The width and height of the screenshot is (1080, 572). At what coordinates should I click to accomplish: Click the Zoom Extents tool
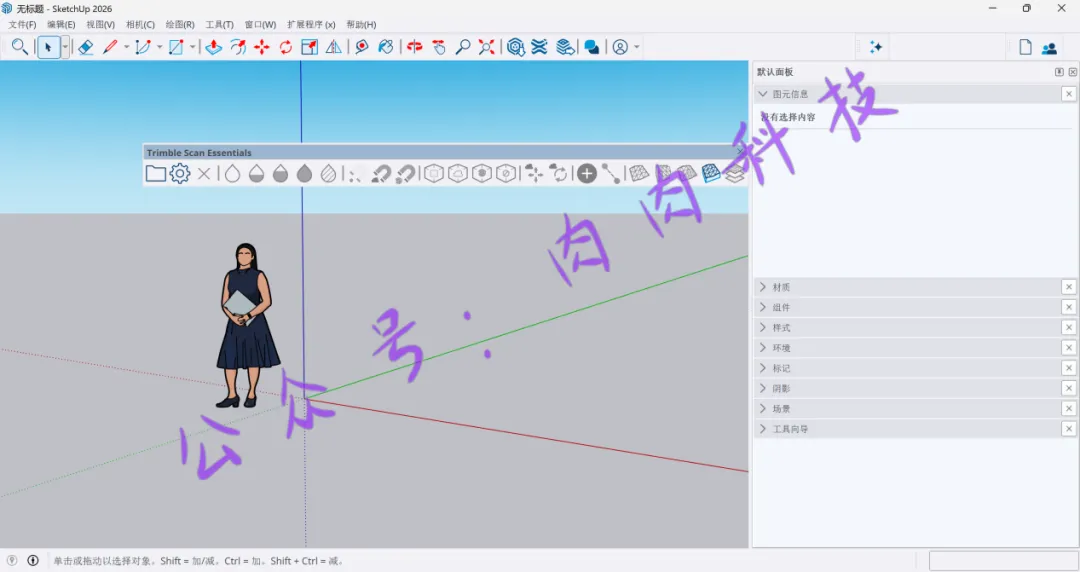click(x=486, y=47)
